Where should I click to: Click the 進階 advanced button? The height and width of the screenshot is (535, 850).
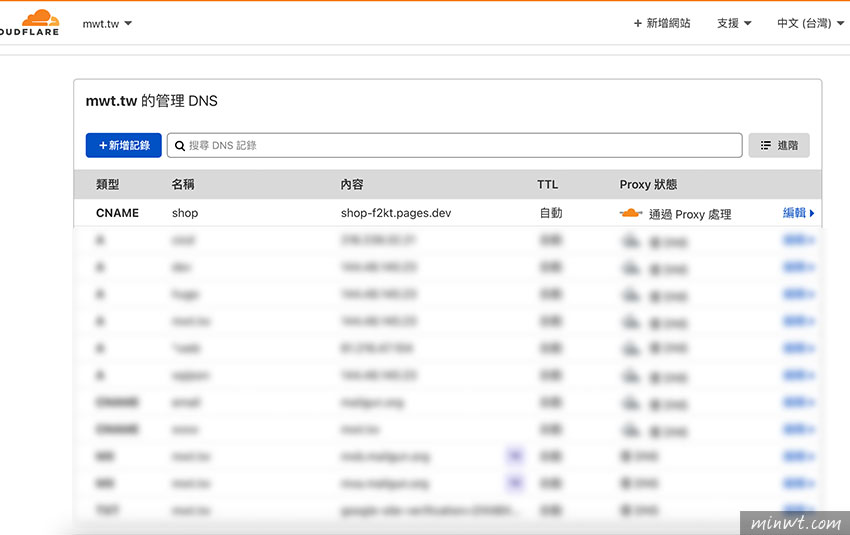click(x=779, y=145)
